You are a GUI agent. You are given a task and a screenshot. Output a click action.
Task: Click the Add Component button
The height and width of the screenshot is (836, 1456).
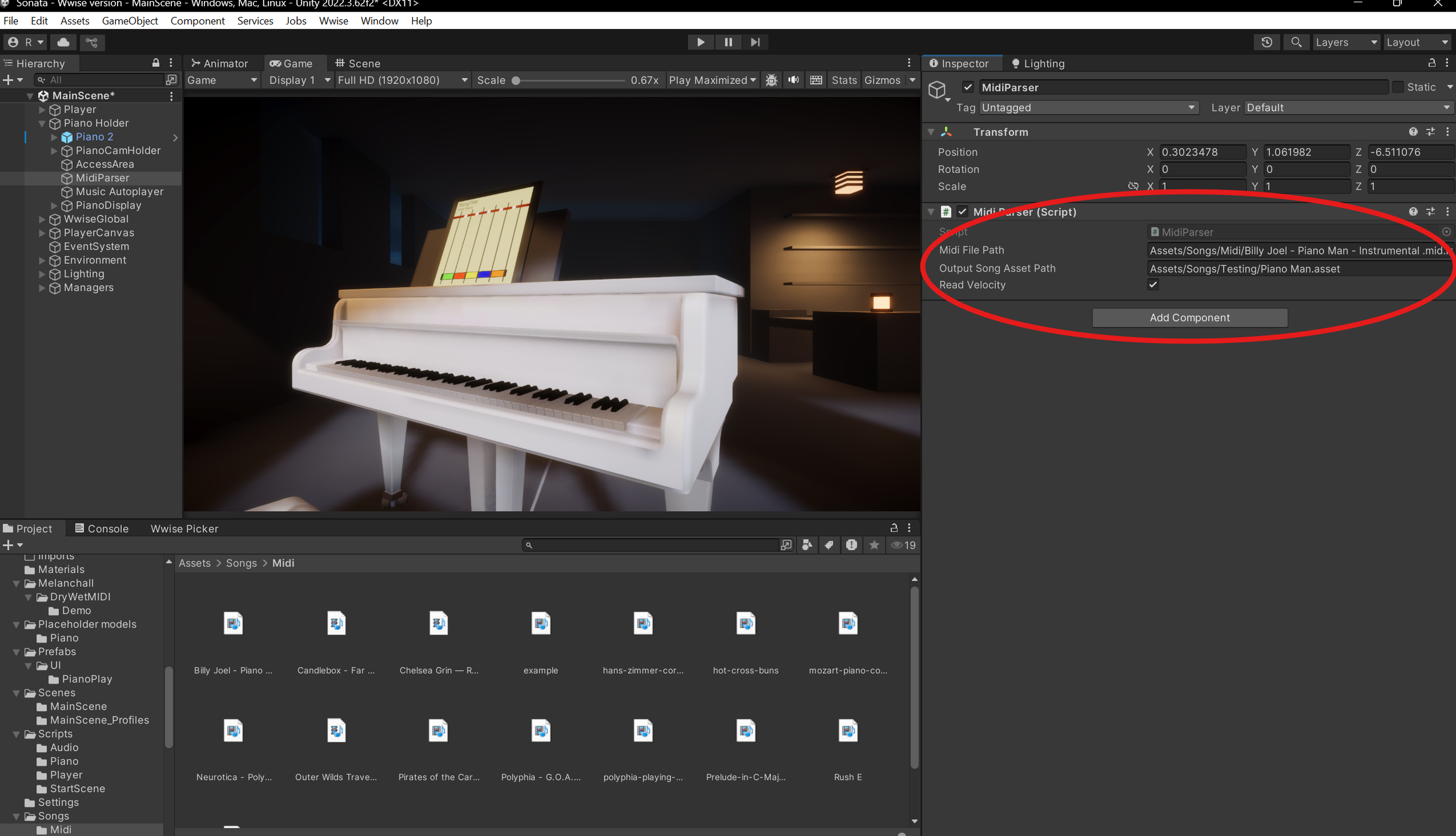(1189, 317)
